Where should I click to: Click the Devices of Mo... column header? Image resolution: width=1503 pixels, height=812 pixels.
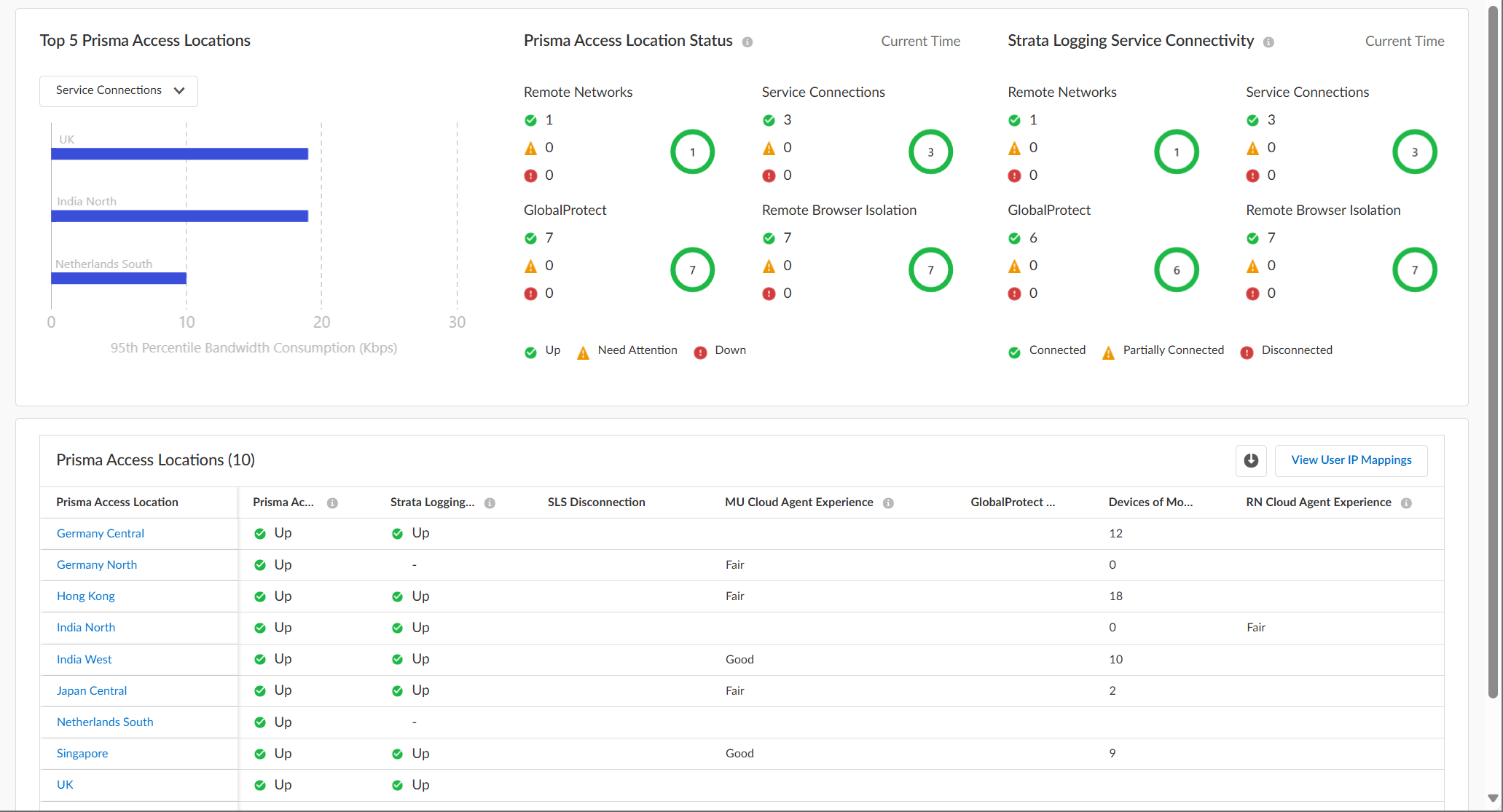pyautogui.click(x=1150, y=502)
